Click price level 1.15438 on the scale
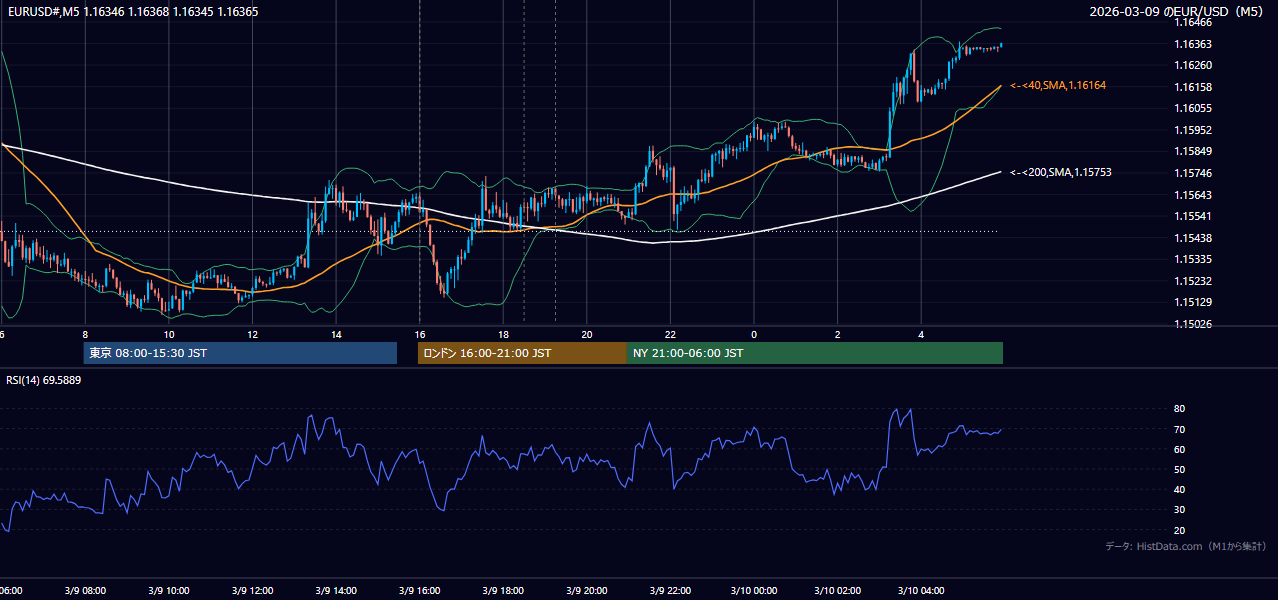Image resolution: width=1278 pixels, height=600 pixels. pyautogui.click(x=1193, y=238)
